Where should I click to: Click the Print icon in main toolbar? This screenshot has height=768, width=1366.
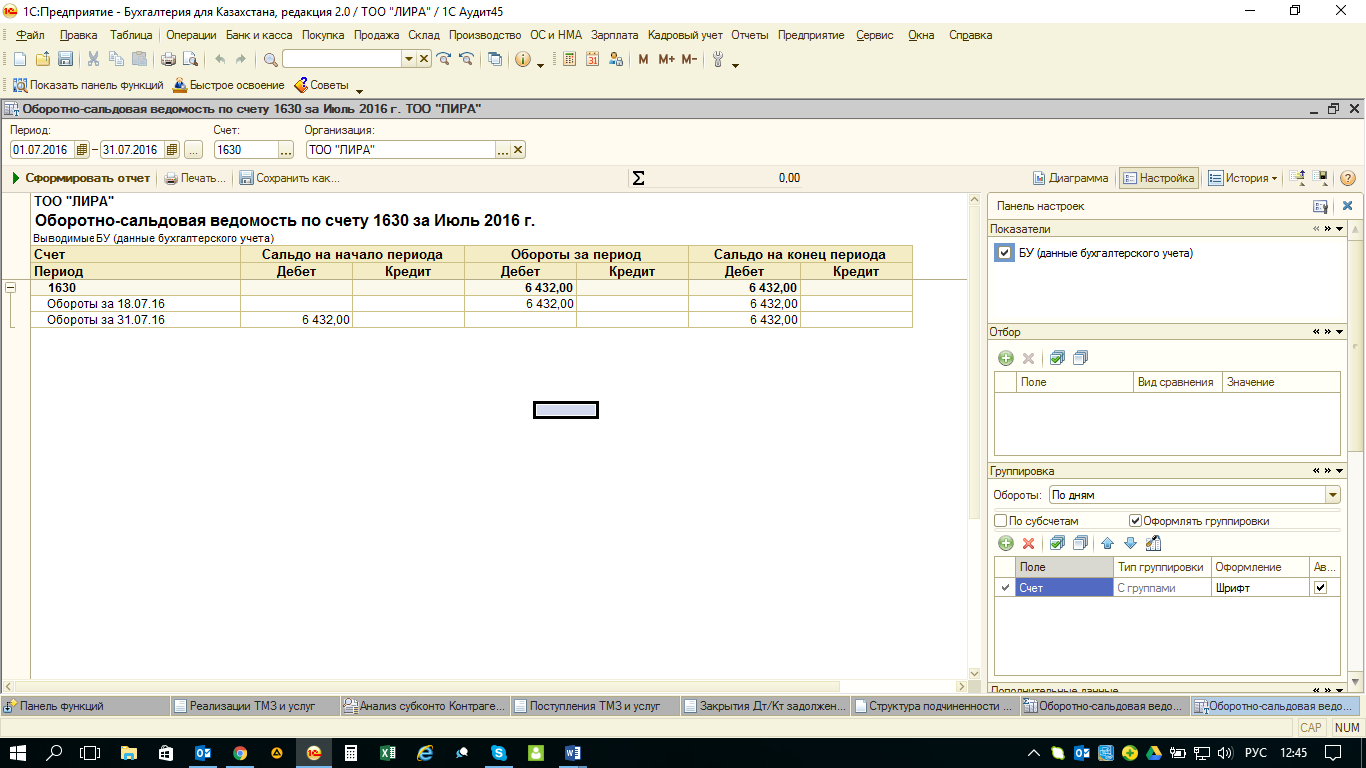pyautogui.click(x=169, y=60)
